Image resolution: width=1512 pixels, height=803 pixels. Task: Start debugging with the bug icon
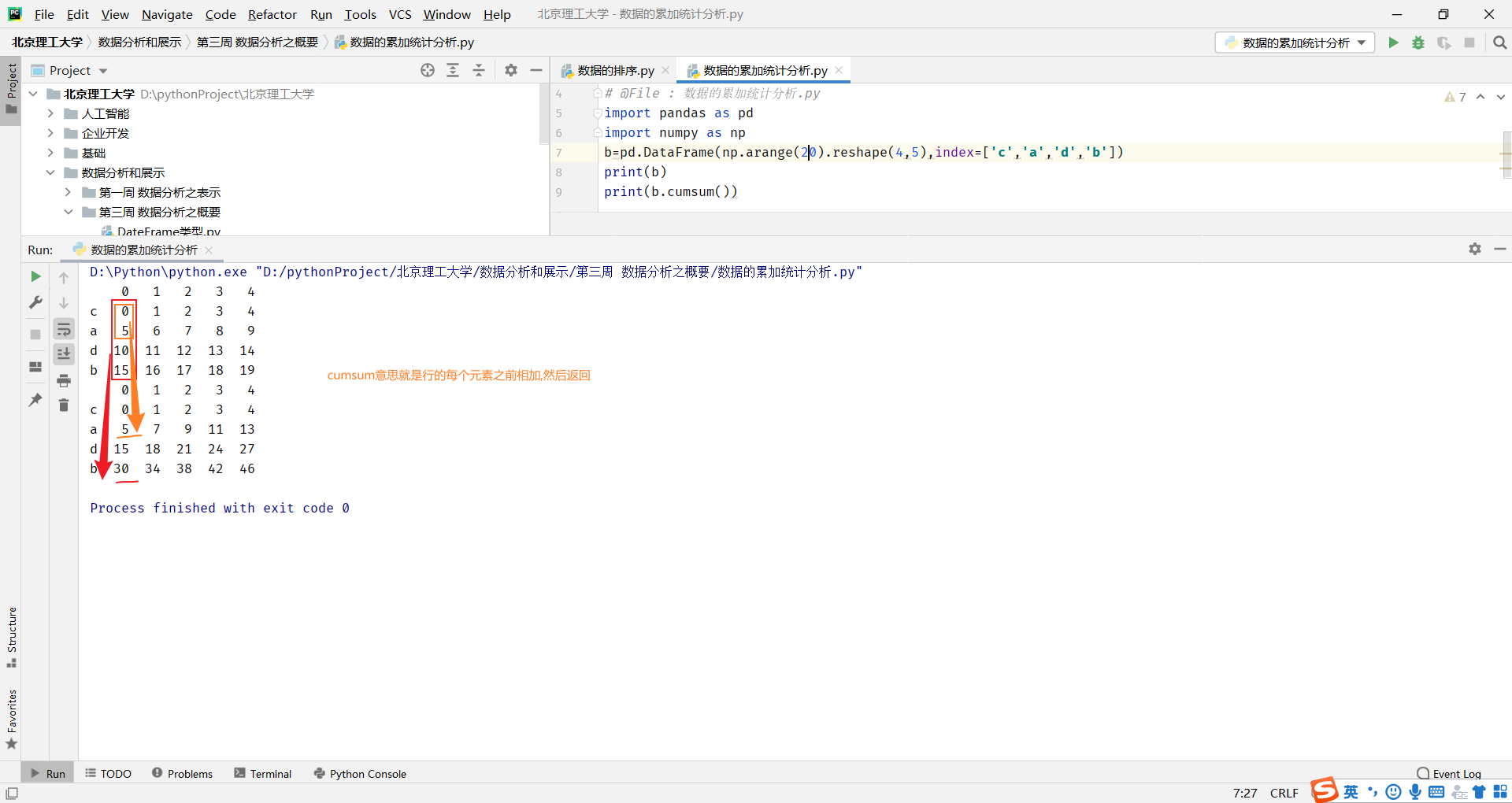[x=1418, y=43]
